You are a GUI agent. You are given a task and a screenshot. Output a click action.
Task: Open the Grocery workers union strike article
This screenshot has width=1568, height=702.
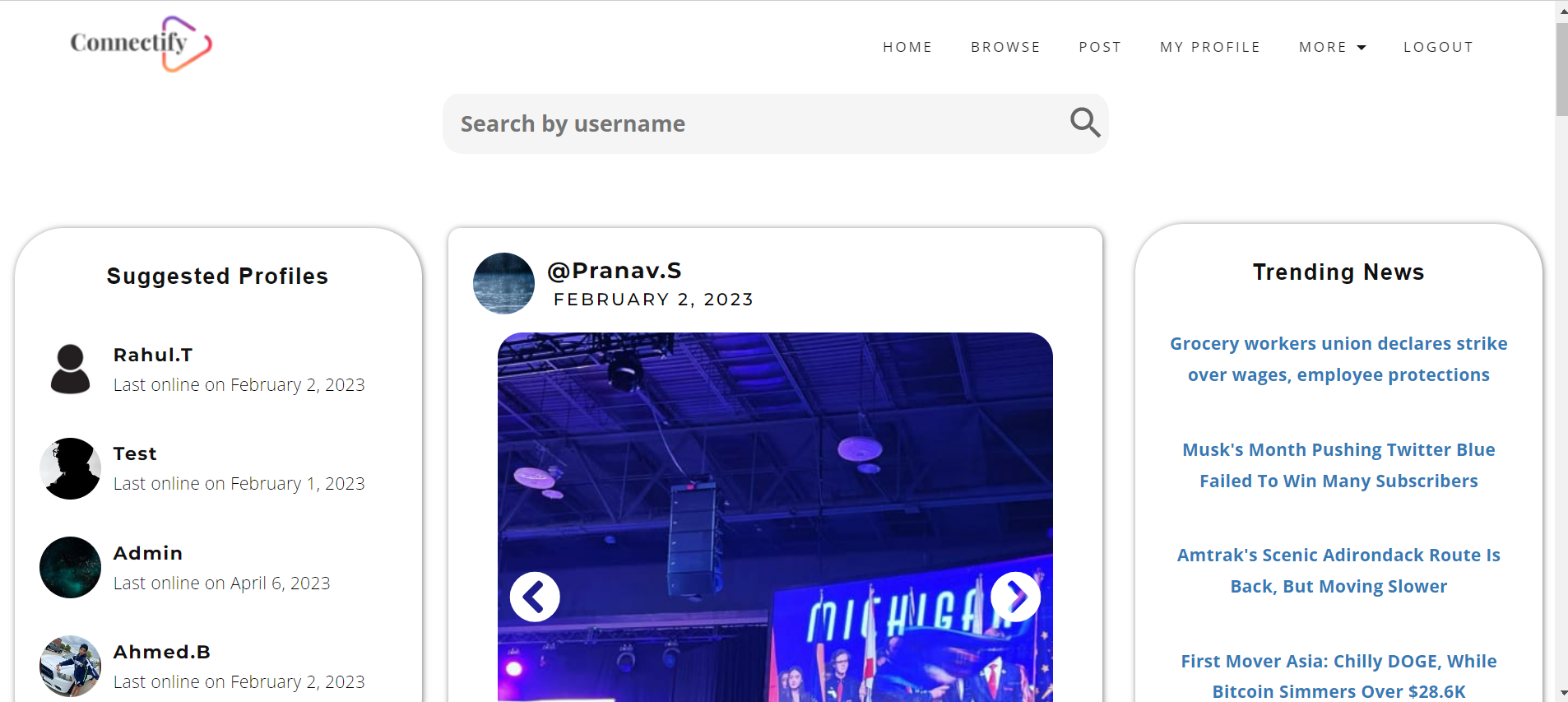tap(1338, 359)
